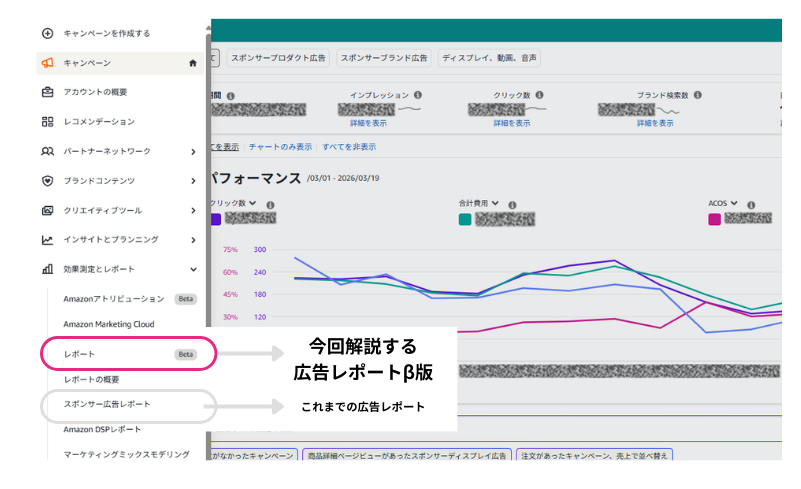The image size is (801, 489).
Task: Click the shield ブランドコンテンツ icon
Action: (x=47, y=181)
